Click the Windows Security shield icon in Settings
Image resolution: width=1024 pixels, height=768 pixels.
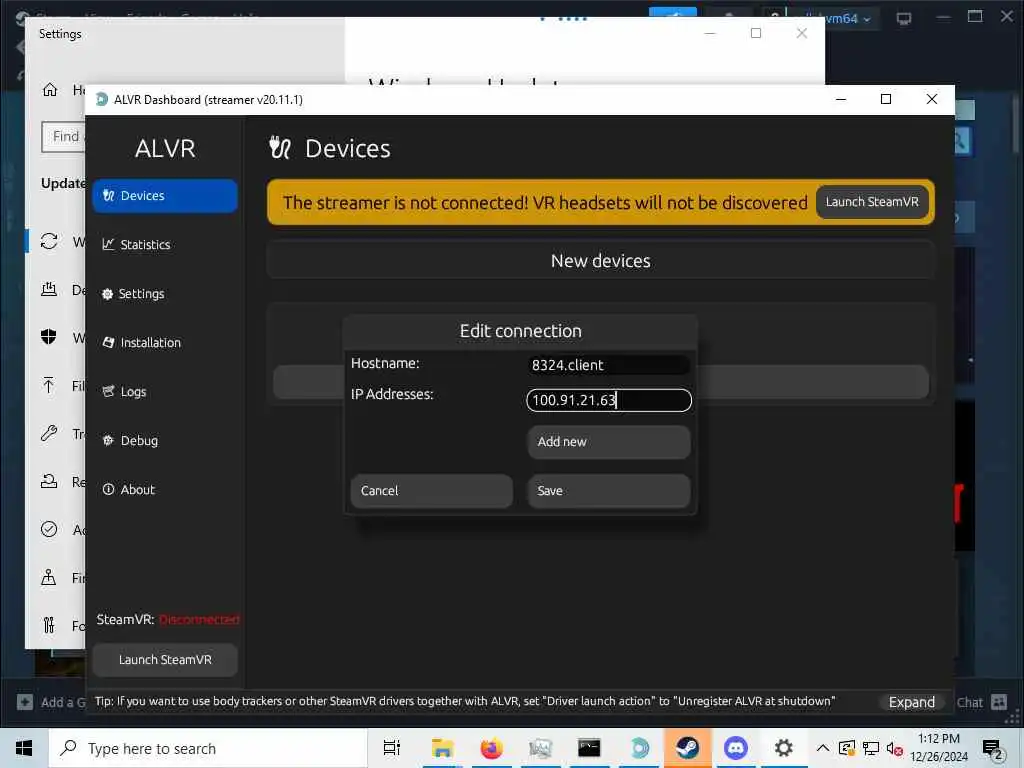click(x=48, y=337)
